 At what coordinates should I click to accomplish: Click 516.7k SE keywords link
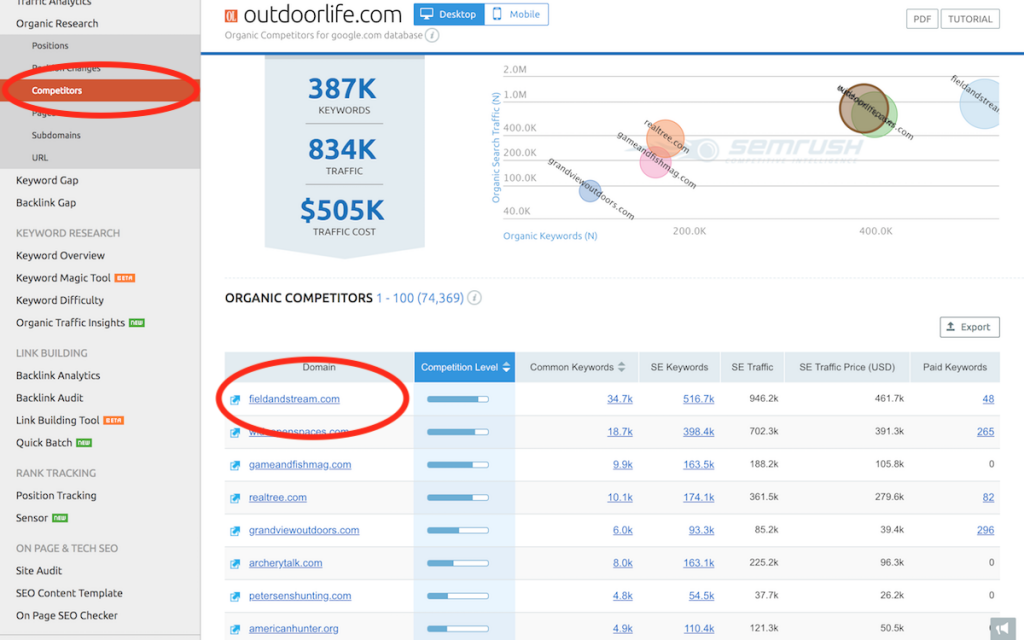(x=698, y=399)
